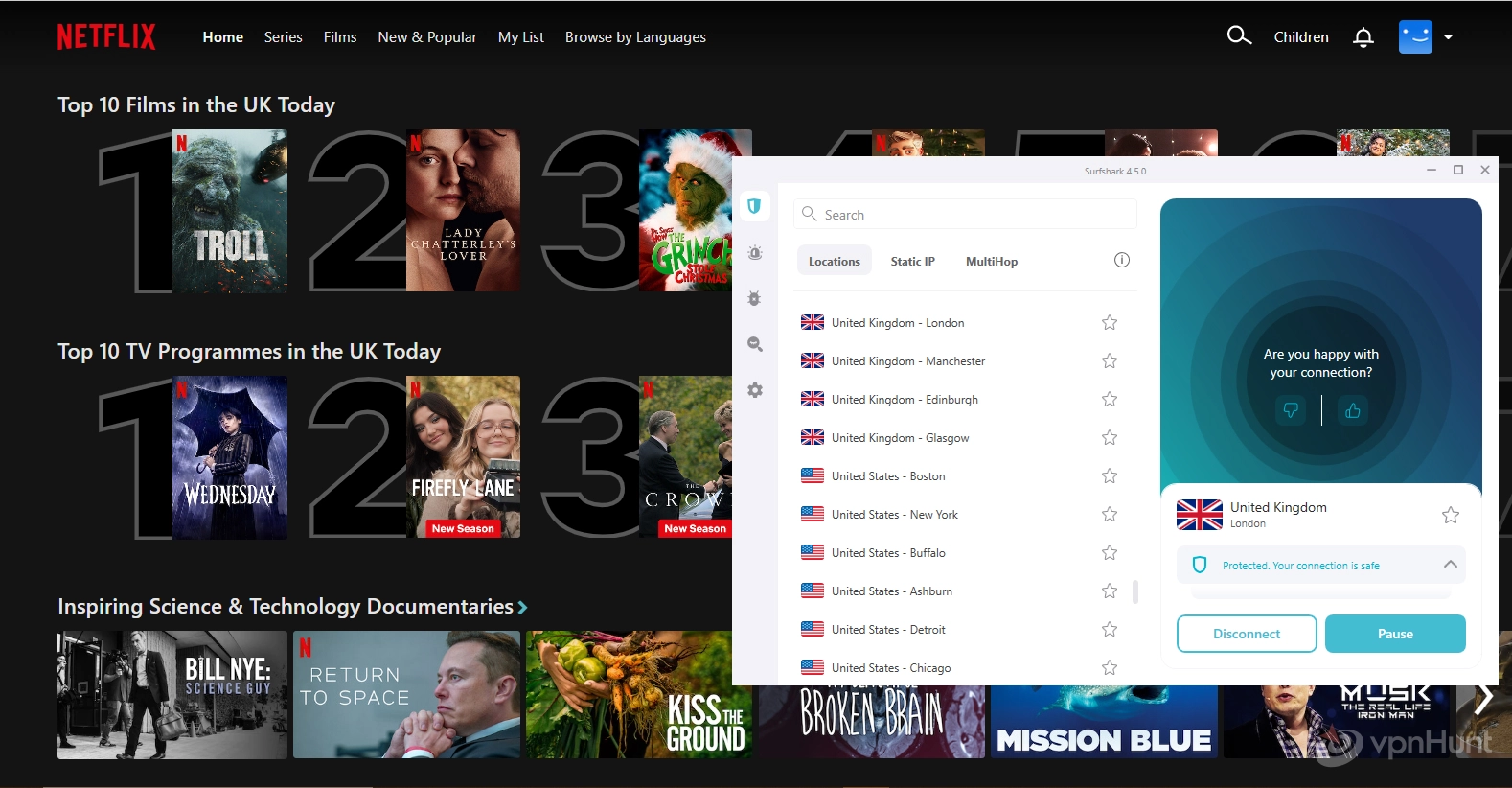
Task: Click the Pause VPN button
Action: pyautogui.click(x=1395, y=634)
